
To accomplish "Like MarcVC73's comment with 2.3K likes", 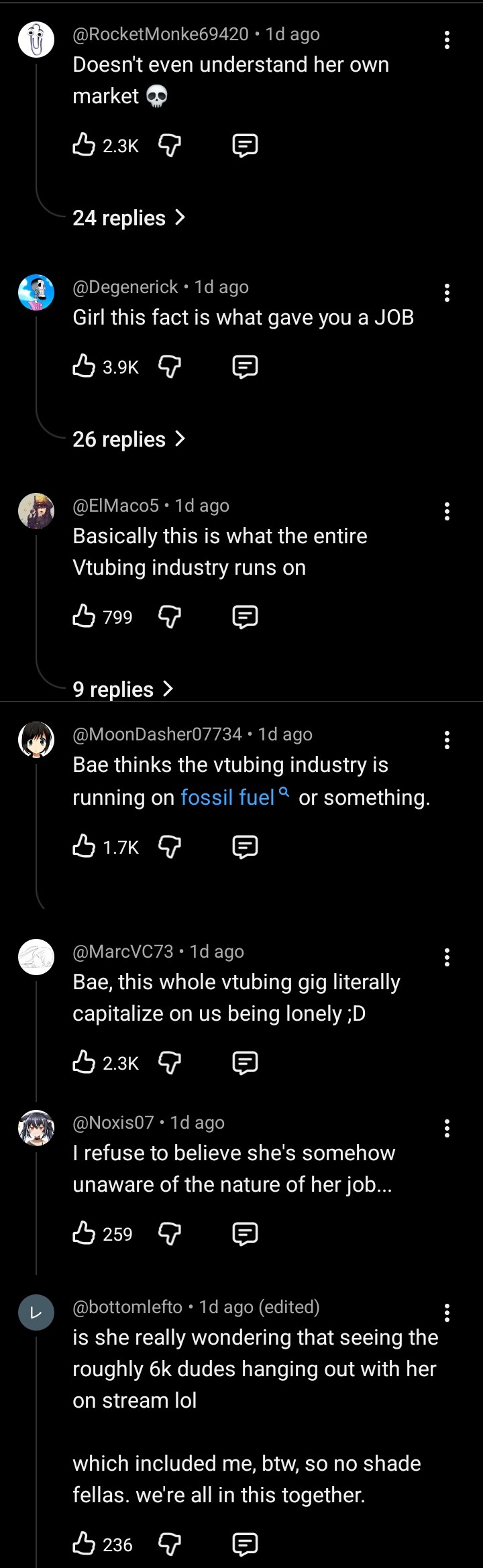I will 84,1062.
